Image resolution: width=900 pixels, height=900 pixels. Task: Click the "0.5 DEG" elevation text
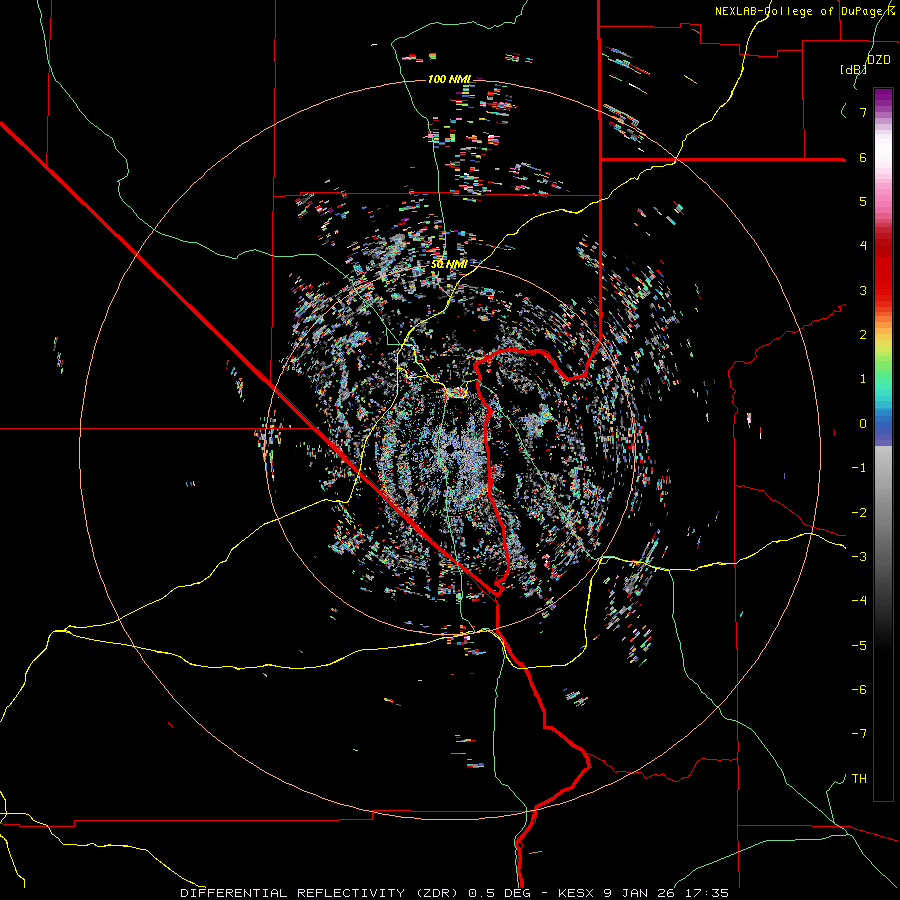[x=499, y=893]
